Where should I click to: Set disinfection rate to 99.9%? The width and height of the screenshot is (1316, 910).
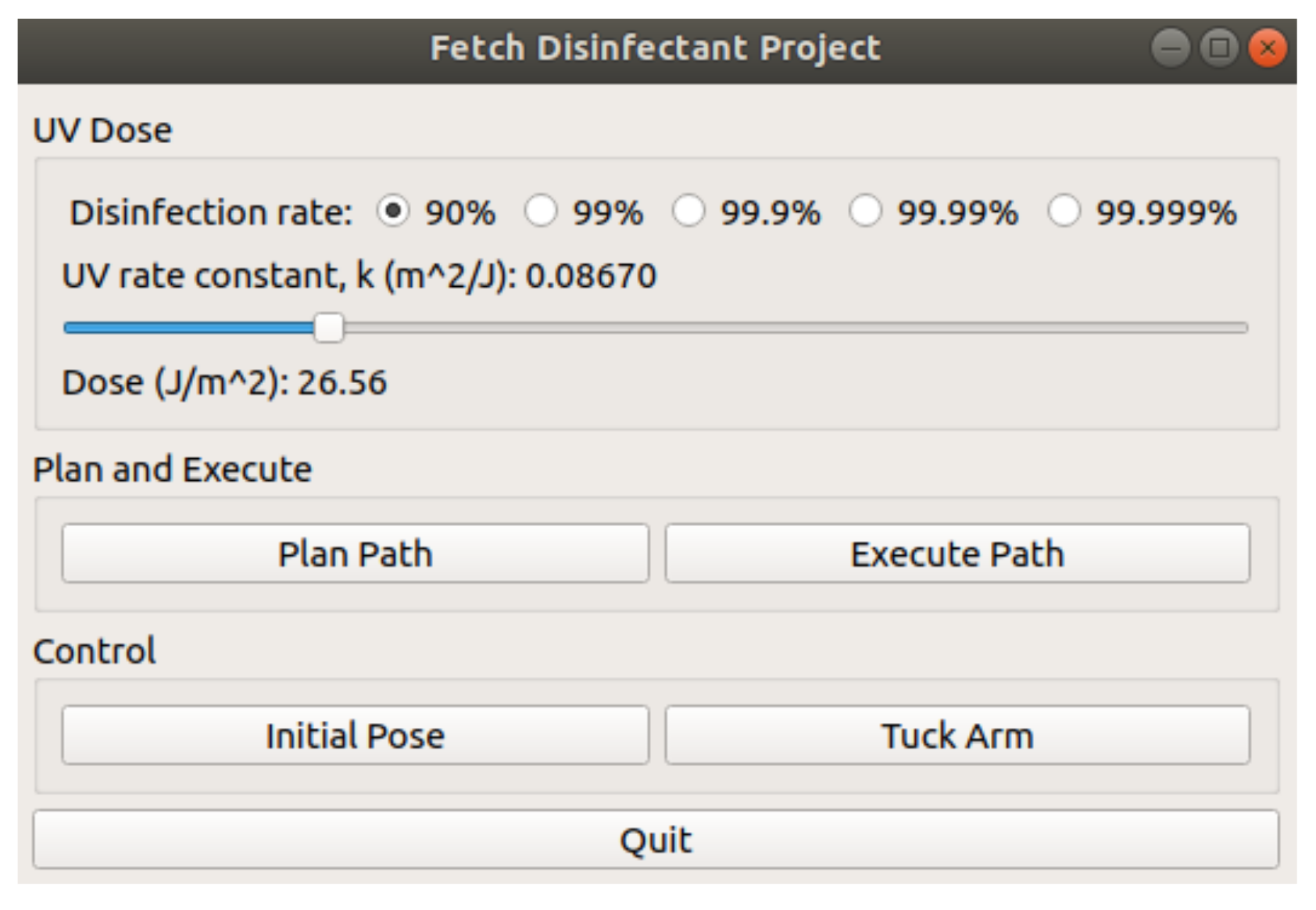pyautogui.click(x=688, y=211)
